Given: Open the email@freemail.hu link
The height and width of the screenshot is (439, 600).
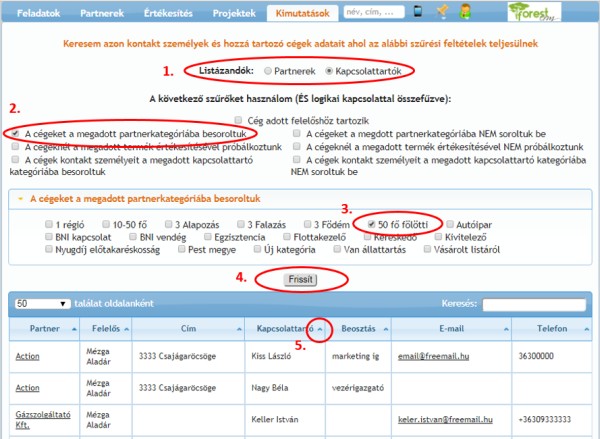Looking at the screenshot, I should click(x=432, y=355).
